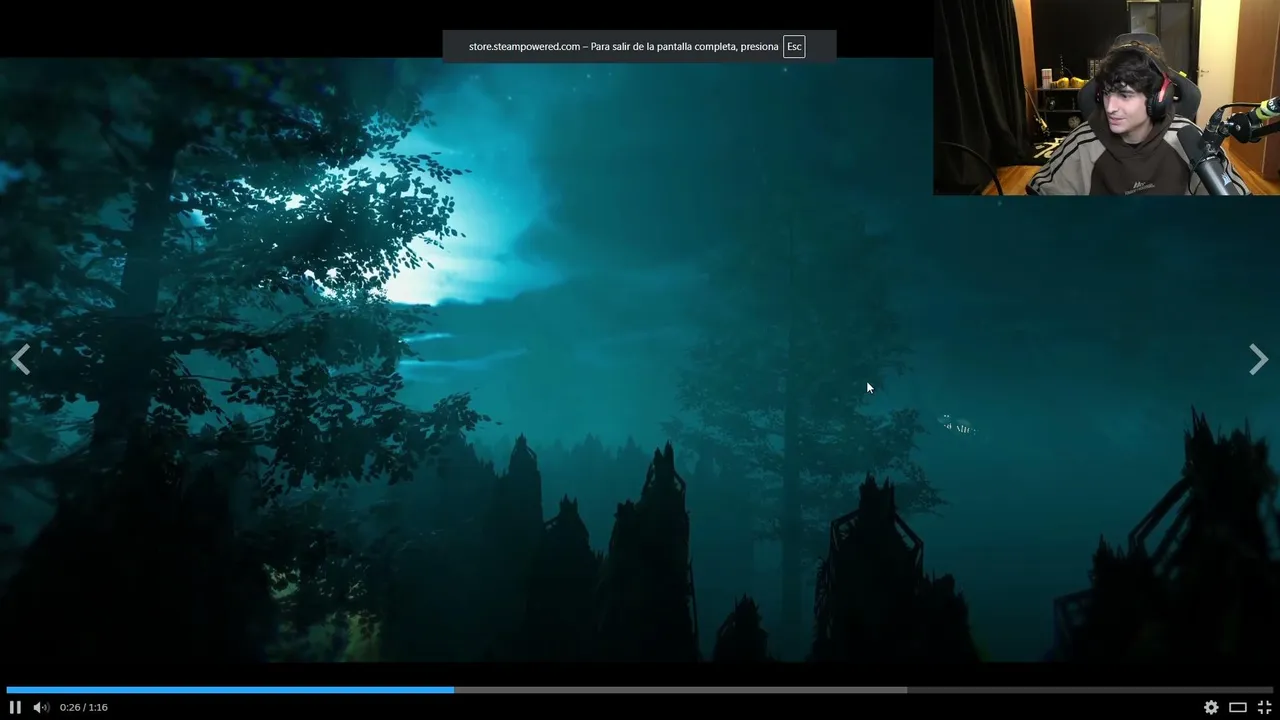
Task: Toggle the theater mode rectangle icon
Action: coord(1238,707)
